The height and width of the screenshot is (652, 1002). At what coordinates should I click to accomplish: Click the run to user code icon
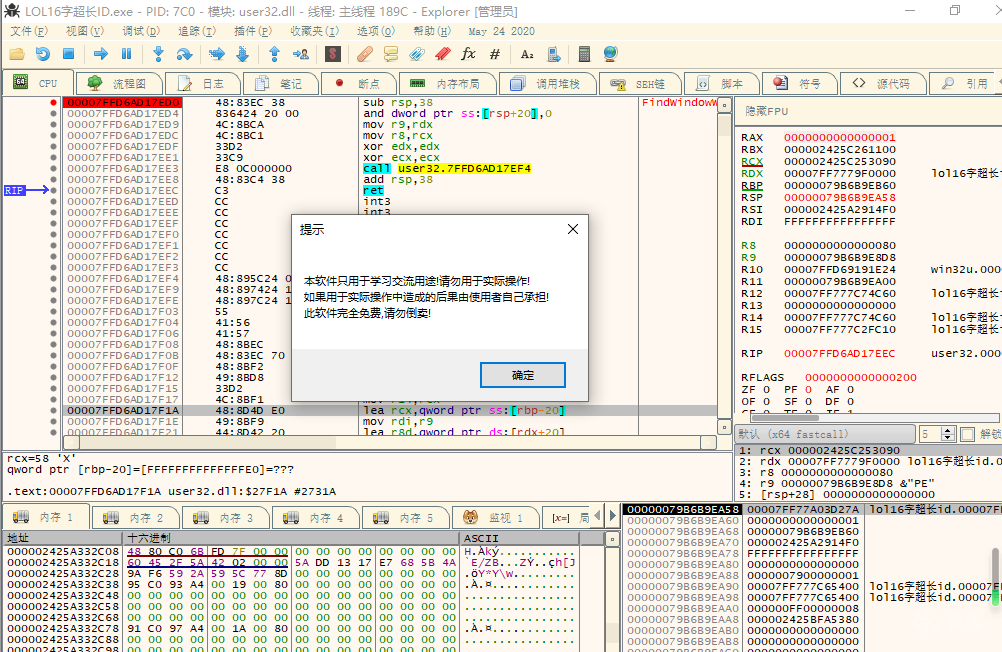pyautogui.click(x=300, y=54)
